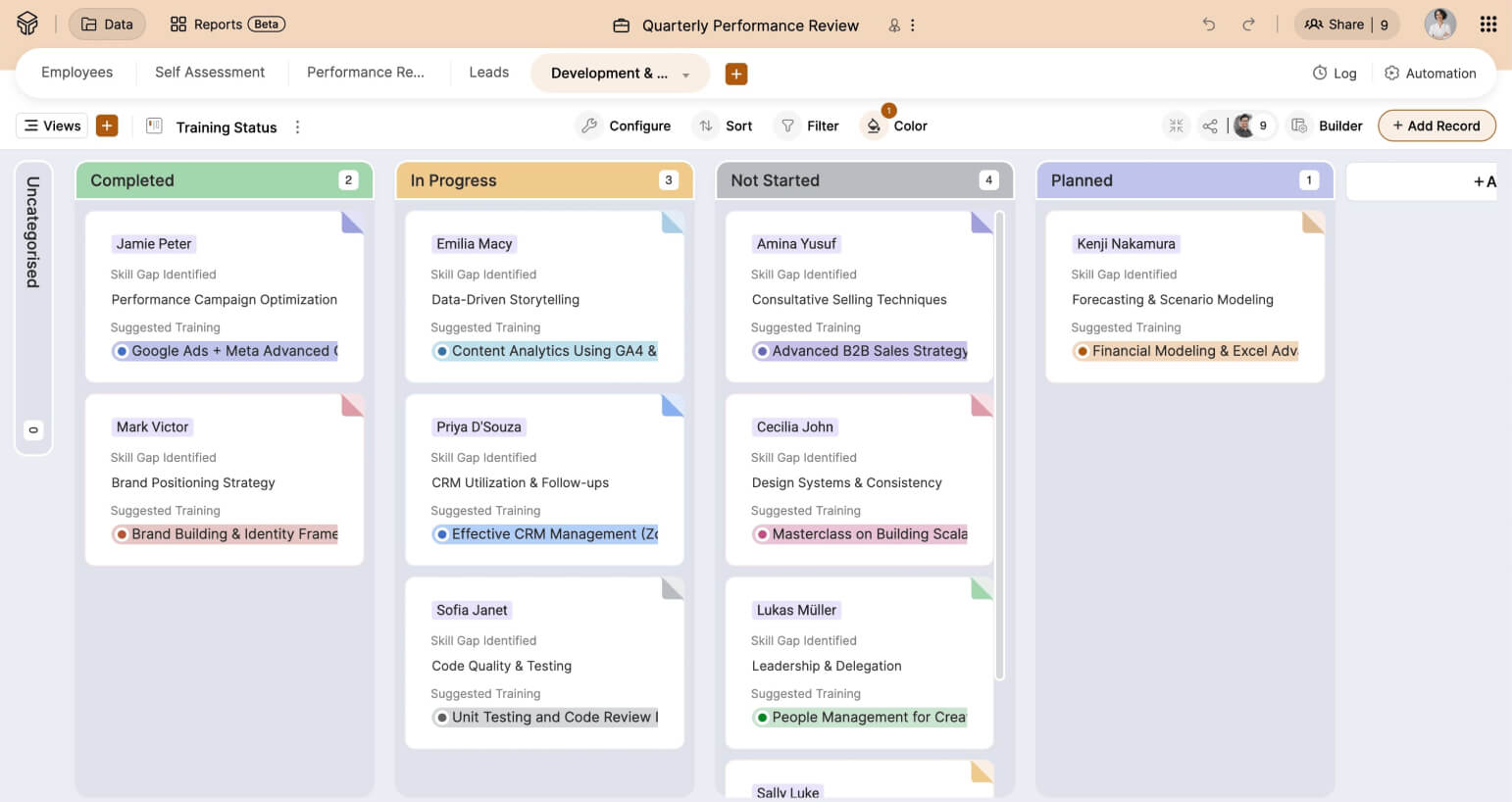Screen dimensions: 1512x802
Task: Expand the Development tab dropdown arrow
Action: tap(685, 75)
